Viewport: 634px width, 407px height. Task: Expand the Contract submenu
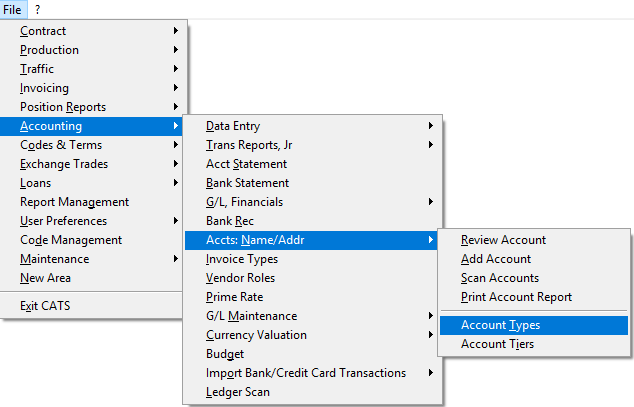93,31
